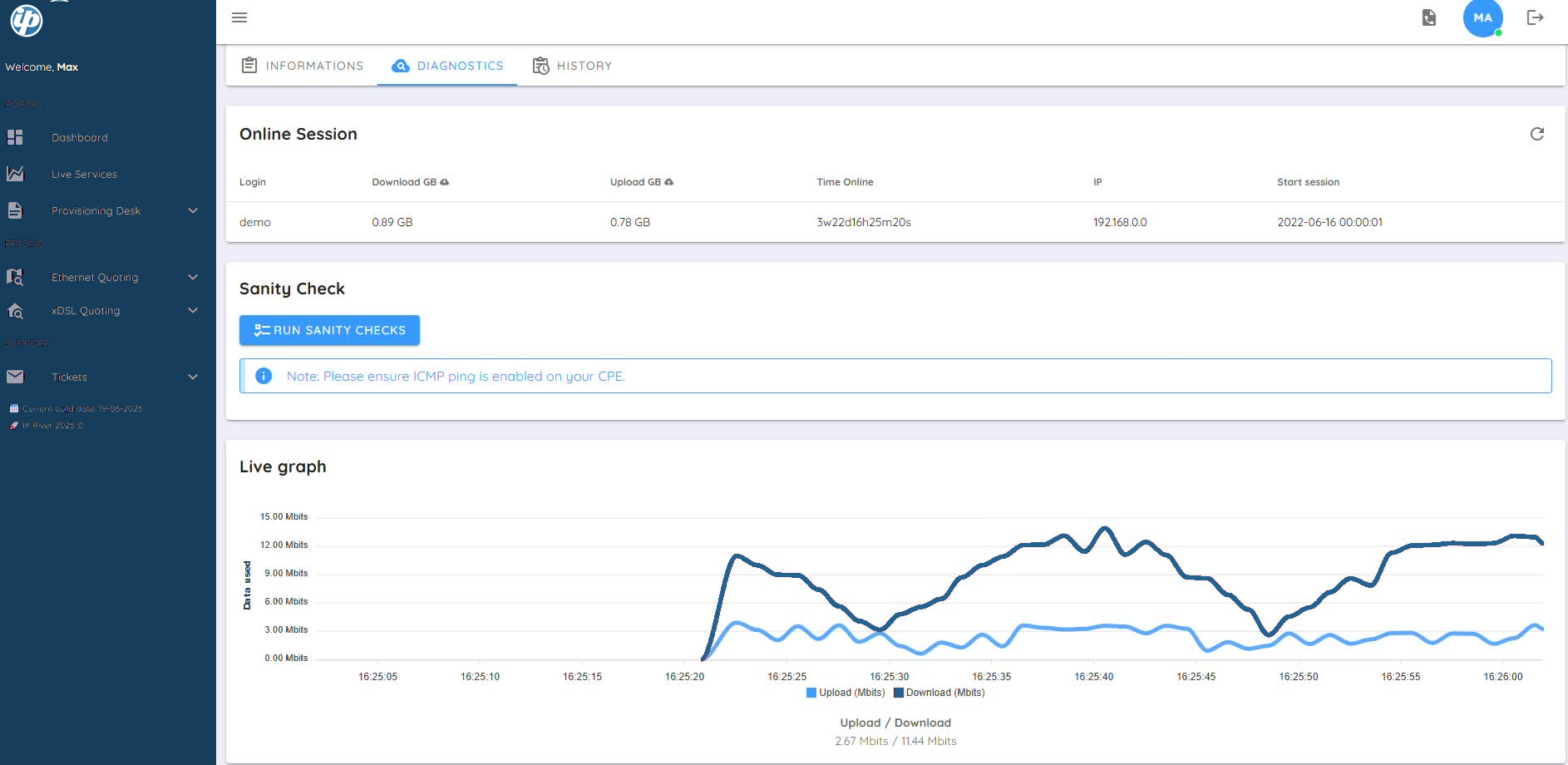Click the Dashboard grid icon
The image size is (1568, 765).
click(x=15, y=137)
